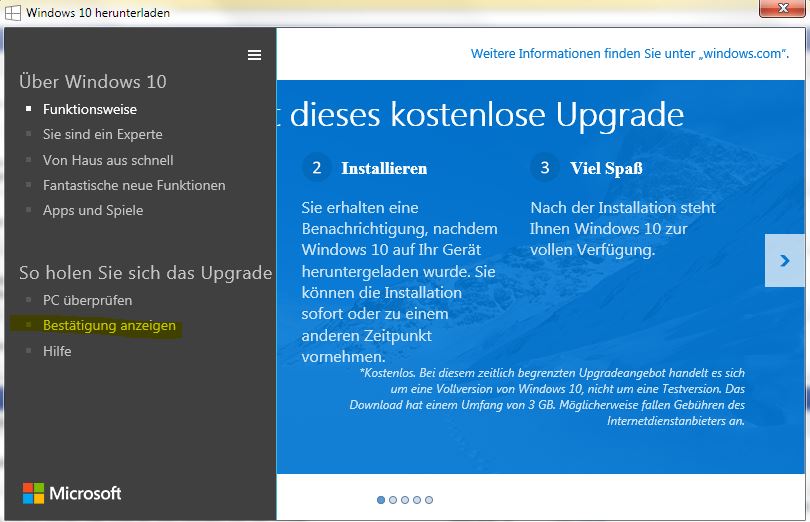
Task: Go to next slide with right arrow
Action: [x=785, y=260]
